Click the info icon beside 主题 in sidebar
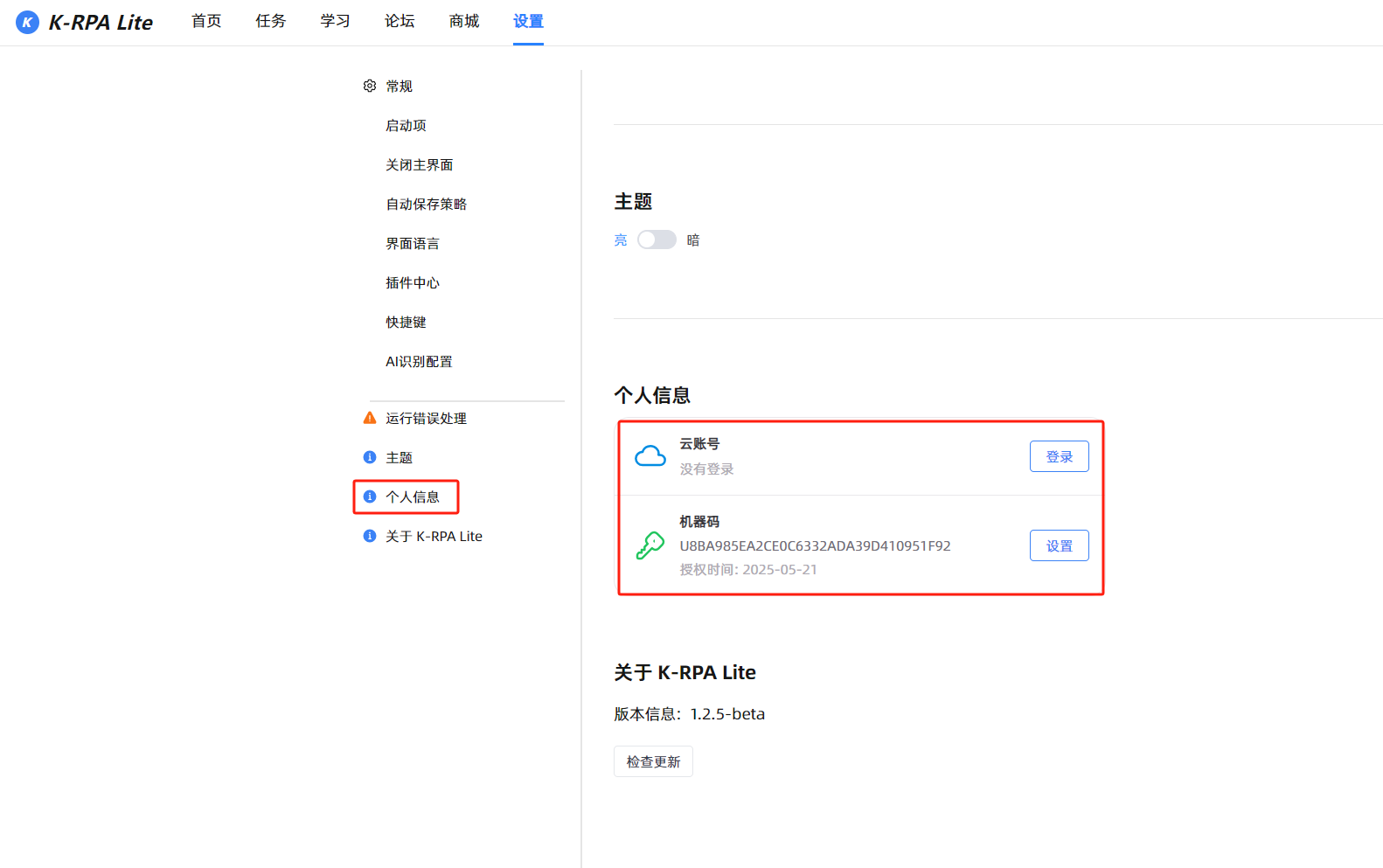The image size is (1383, 868). pos(370,457)
